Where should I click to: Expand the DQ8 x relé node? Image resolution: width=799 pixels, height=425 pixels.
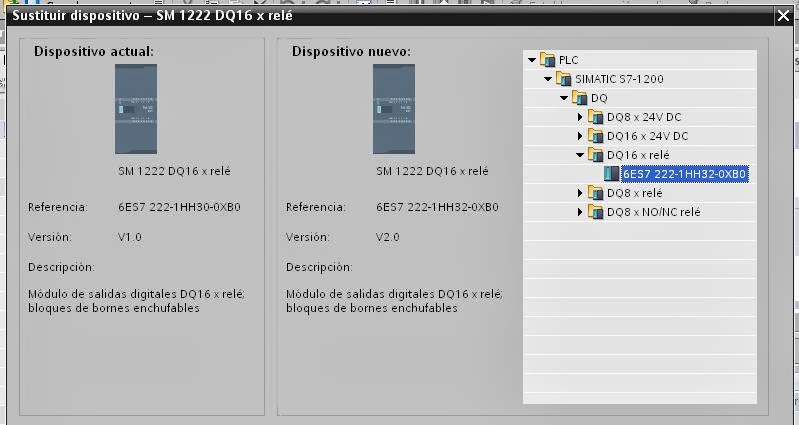coord(580,193)
